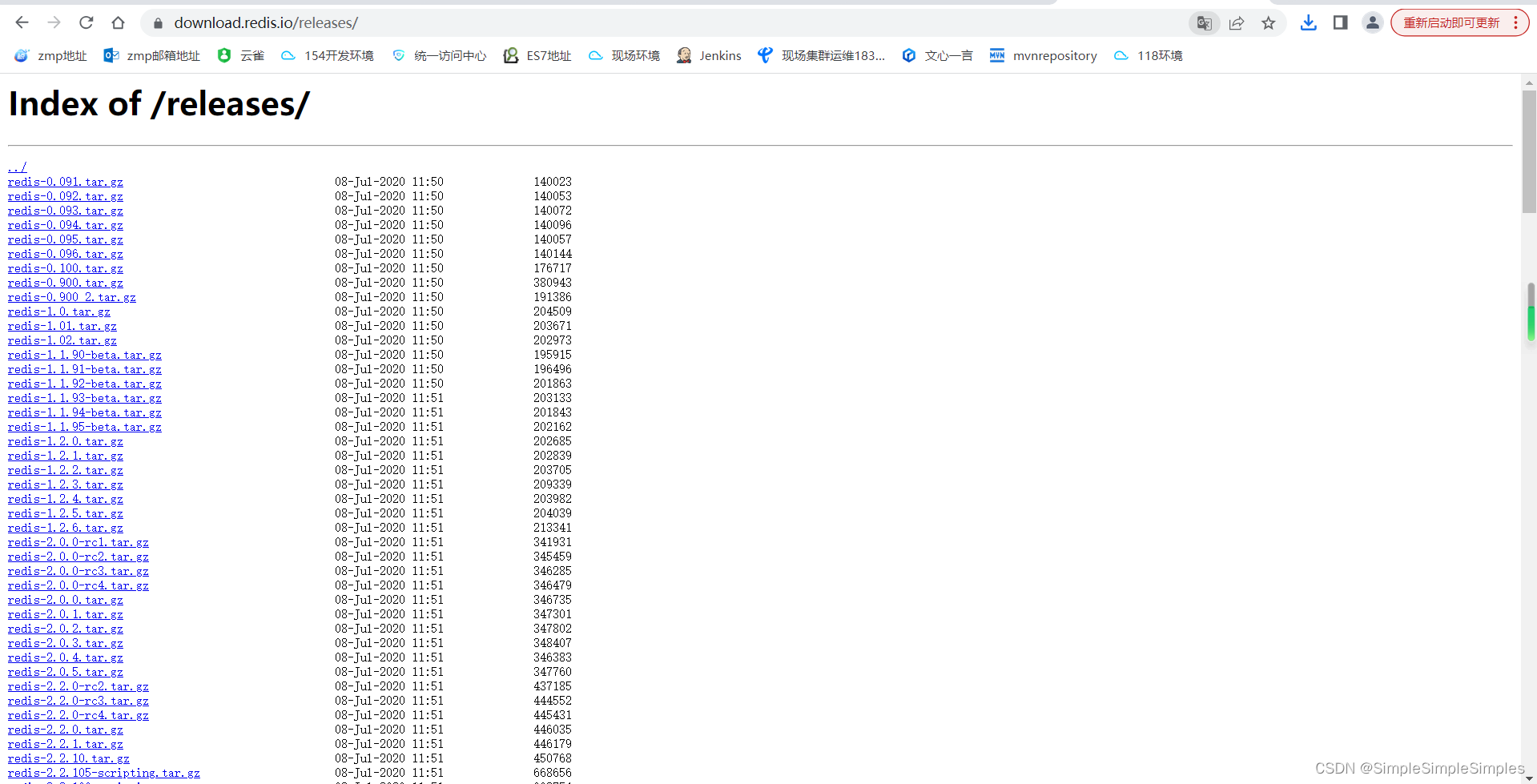Download redis-1.2.6.tar.gz
This screenshot has width=1537, height=784.
[66, 528]
